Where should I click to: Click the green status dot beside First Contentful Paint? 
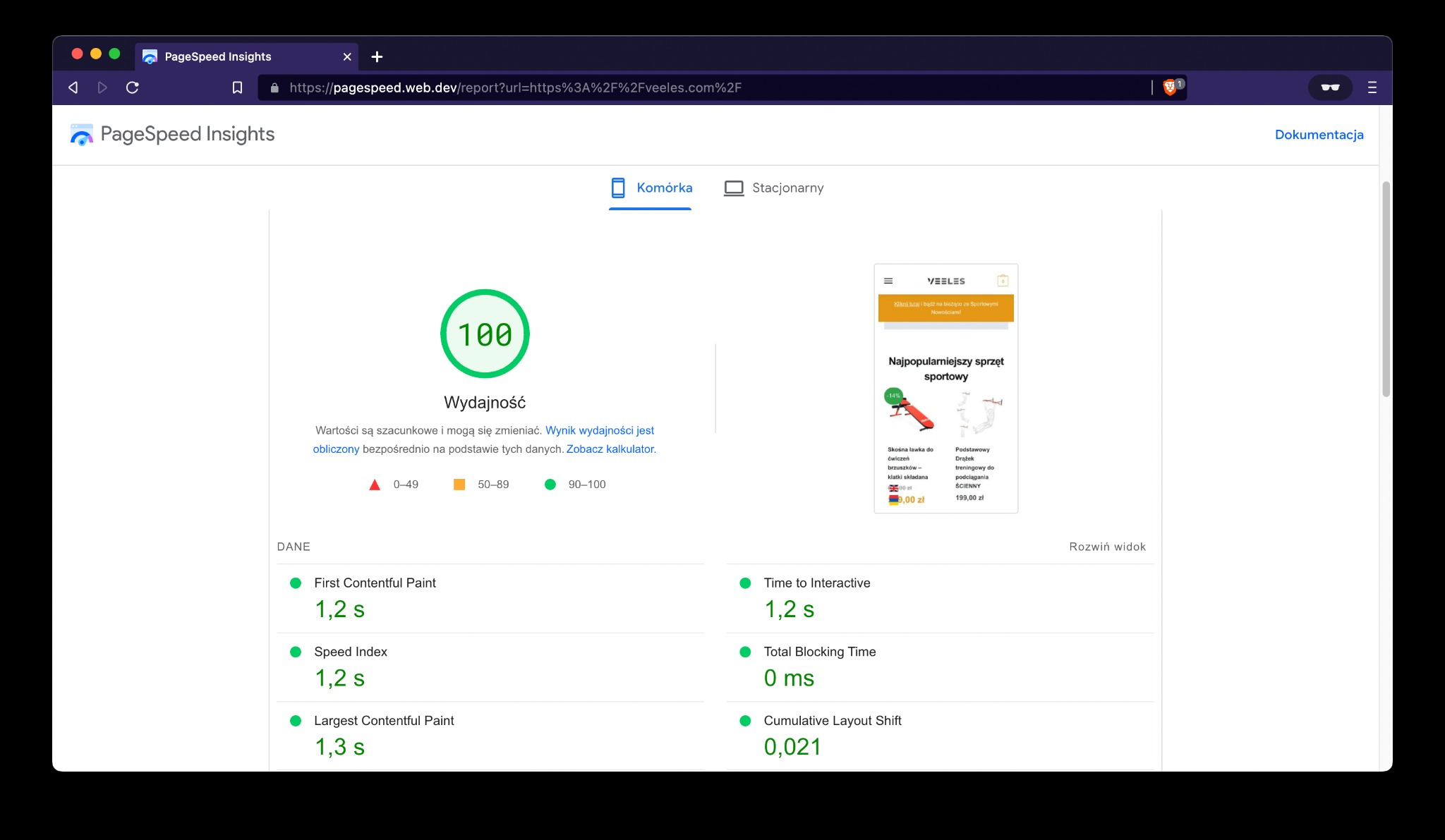[x=296, y=583]
